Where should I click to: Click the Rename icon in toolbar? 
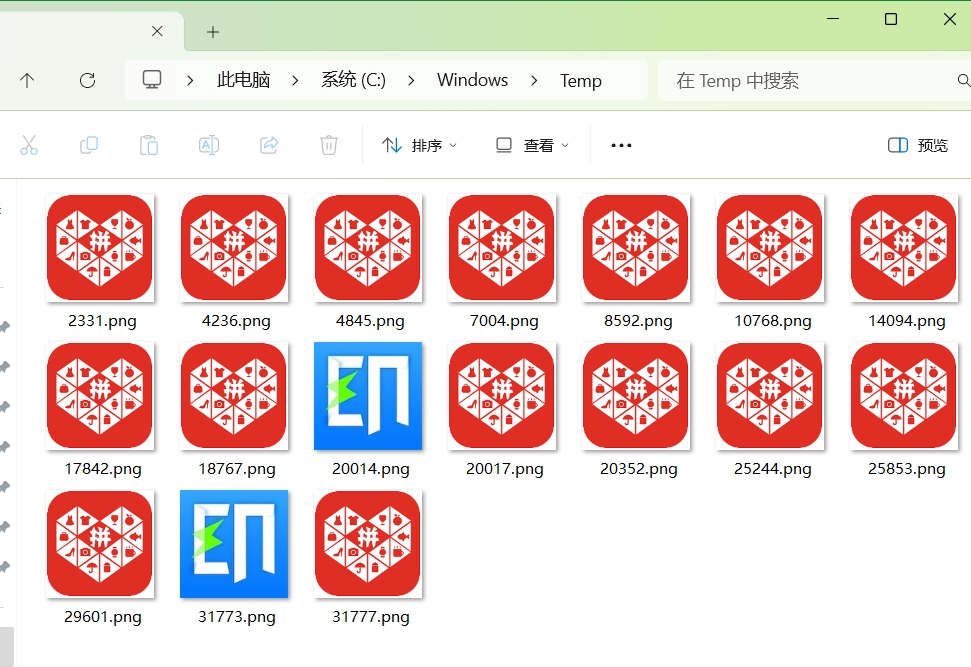tap(209, 145)
